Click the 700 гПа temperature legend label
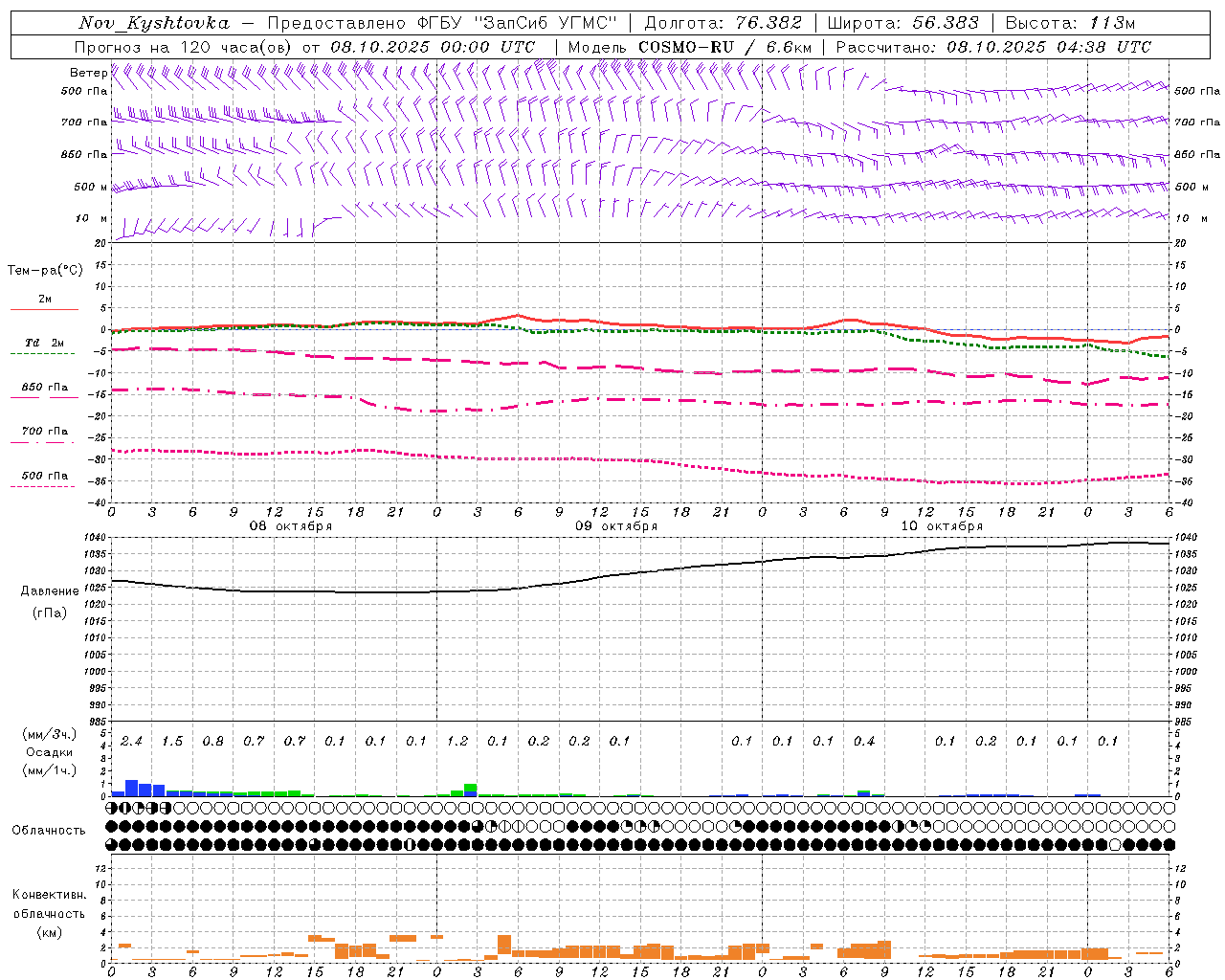The width and height of the screenshot is (1225, 980). (44, 431)
